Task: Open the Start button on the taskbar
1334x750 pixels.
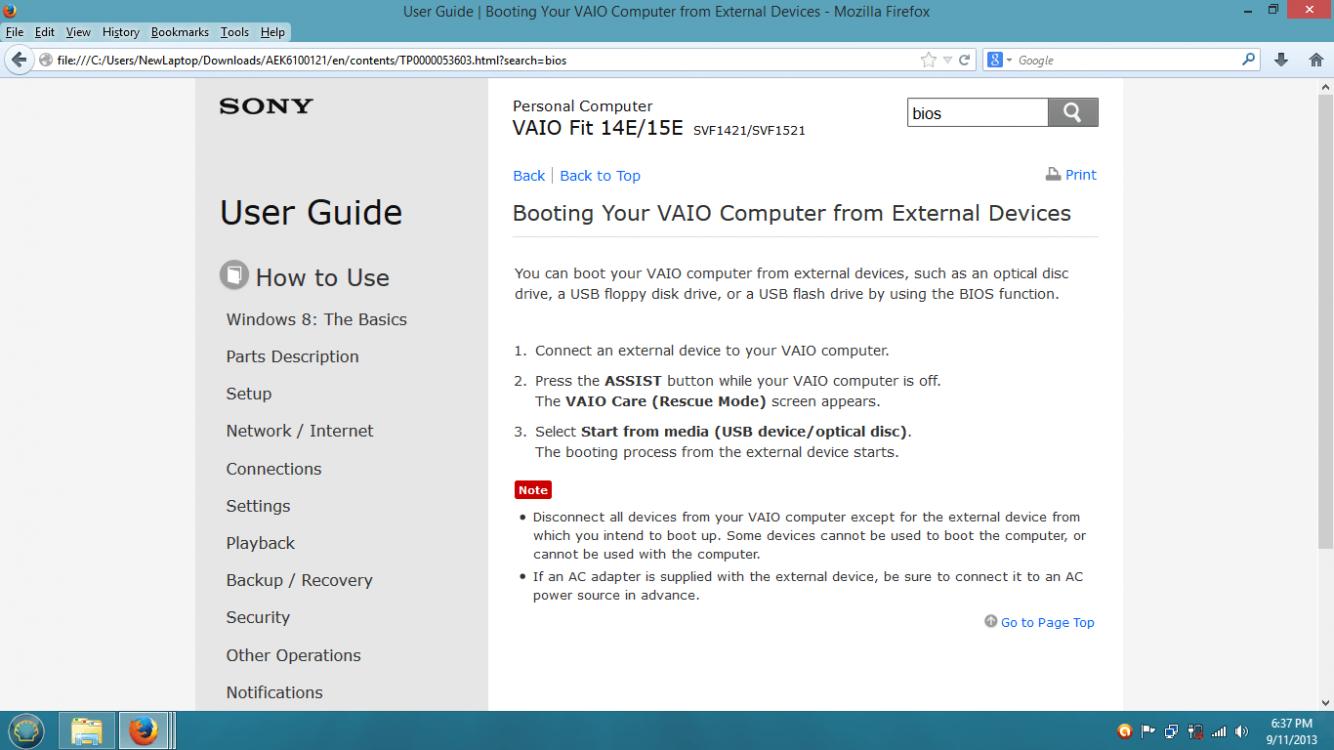Action: tap(26, 731)
